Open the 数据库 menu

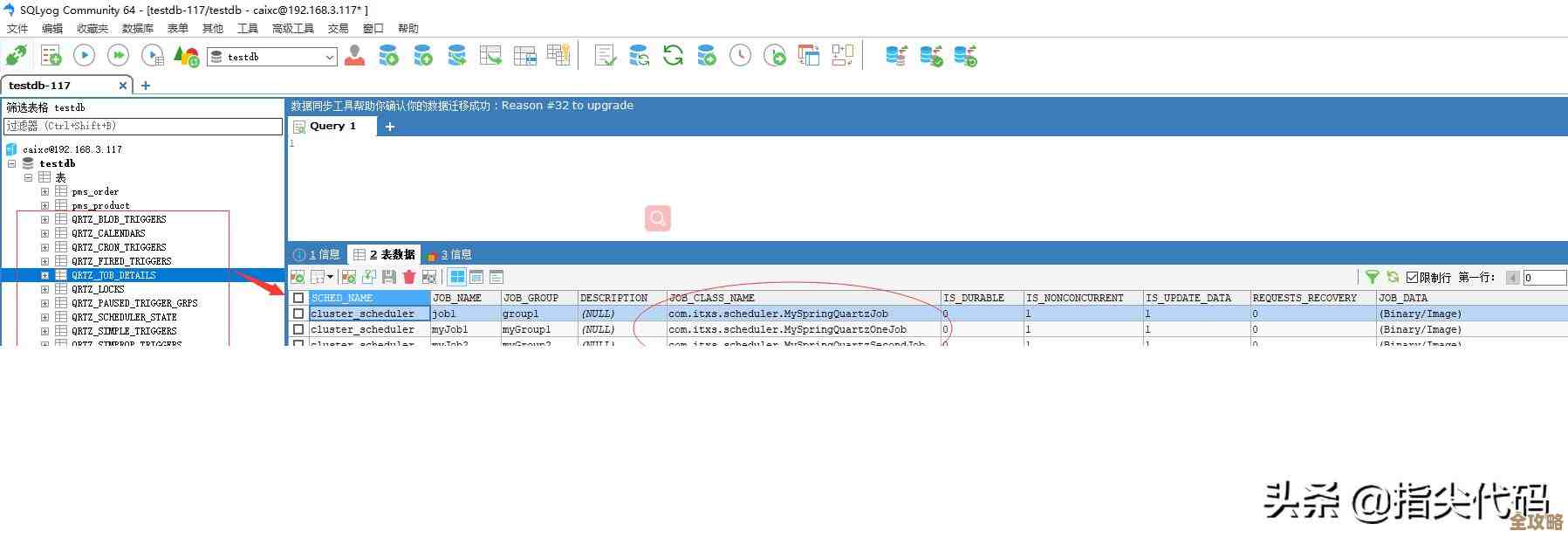[137, 29]
